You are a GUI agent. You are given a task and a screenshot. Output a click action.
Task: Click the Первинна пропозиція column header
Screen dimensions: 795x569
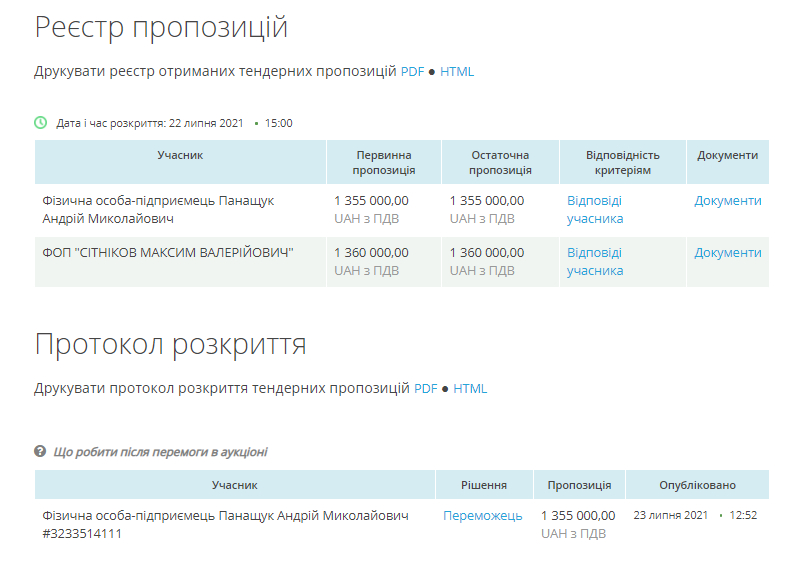coord(384,162)
